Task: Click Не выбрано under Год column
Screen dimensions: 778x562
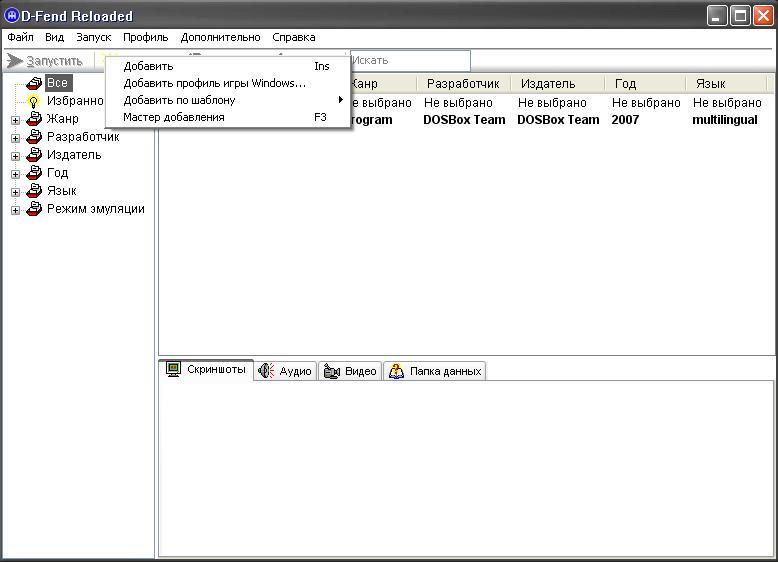Action: 646,103
